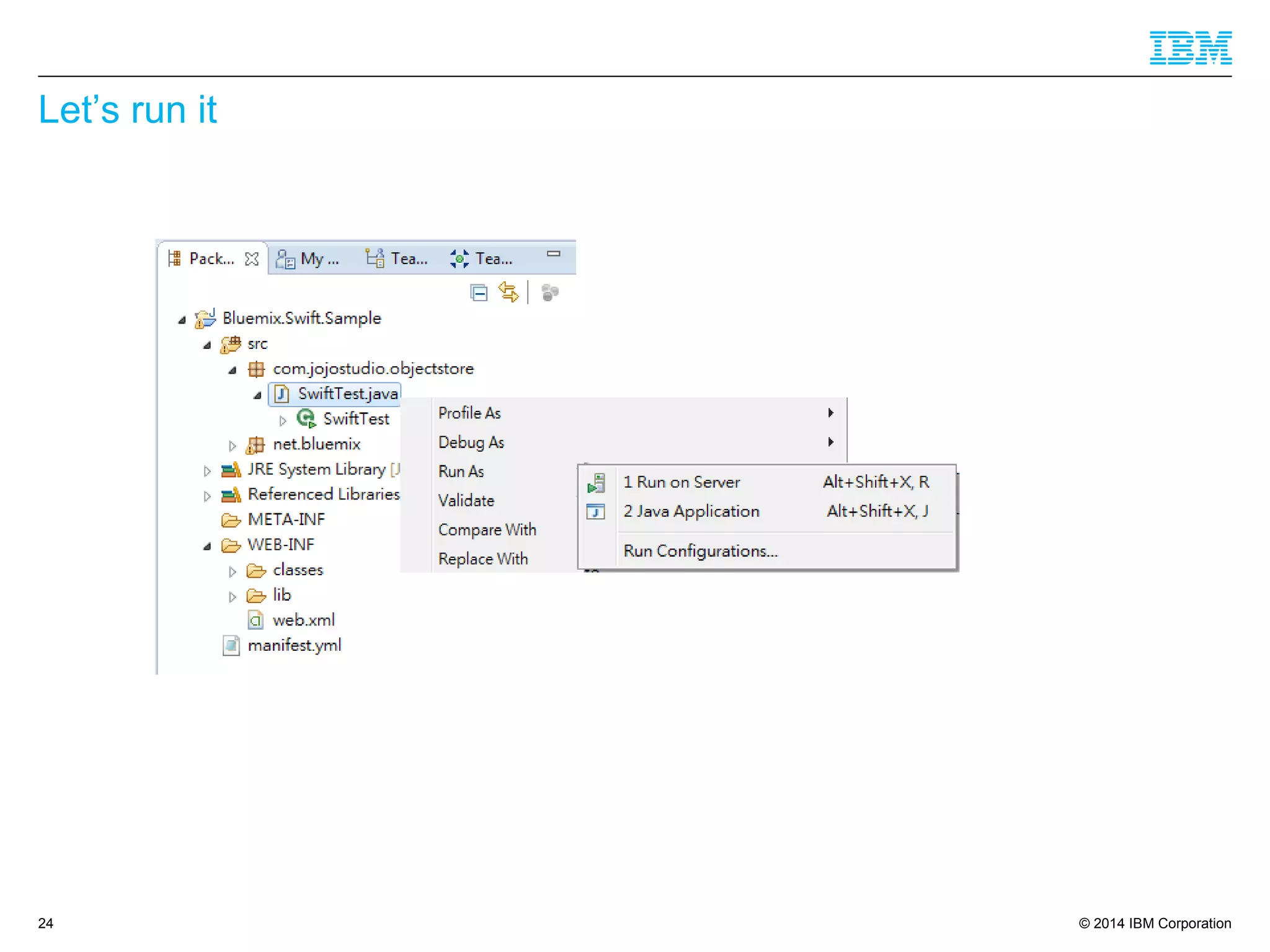The width and height of the screenshot is (1270, 952).
Task: Minimize the Package Explorer view
Action: coord(553,253)
